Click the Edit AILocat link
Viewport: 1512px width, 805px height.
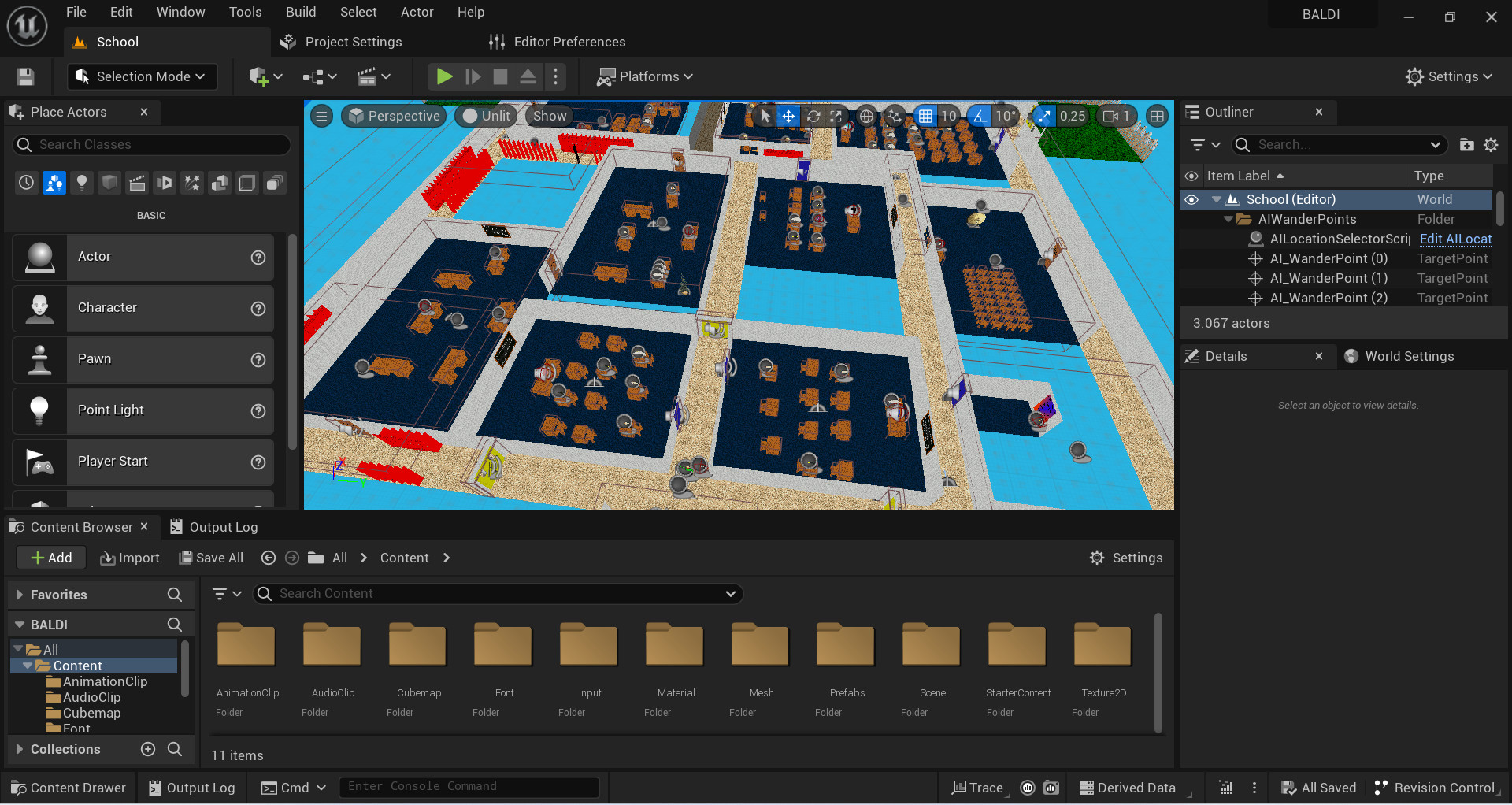coord(1455,239)
